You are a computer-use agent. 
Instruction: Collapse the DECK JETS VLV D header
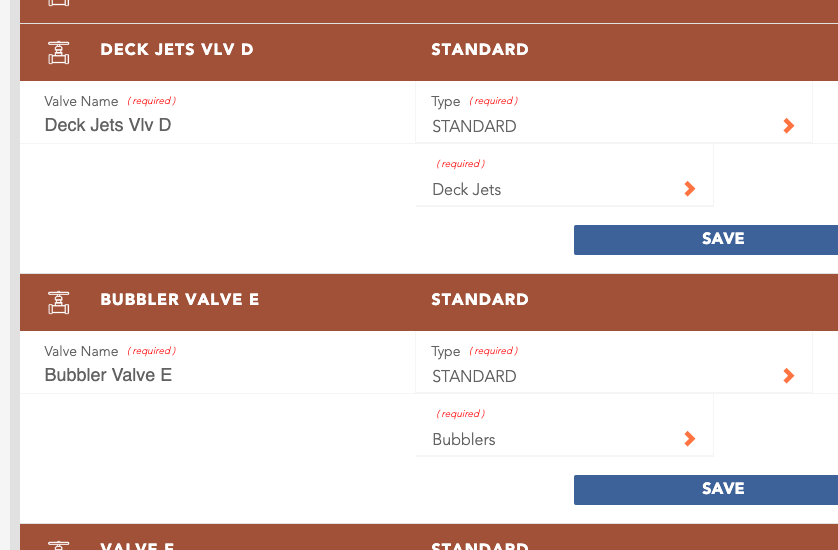coord(429,52)
